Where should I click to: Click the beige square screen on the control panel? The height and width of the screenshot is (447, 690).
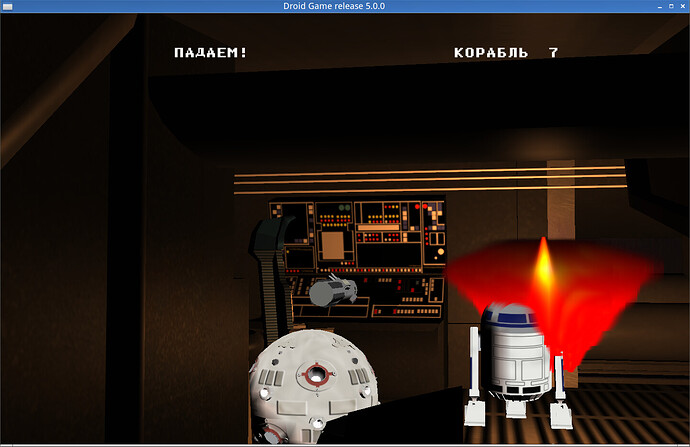[332, 245]
